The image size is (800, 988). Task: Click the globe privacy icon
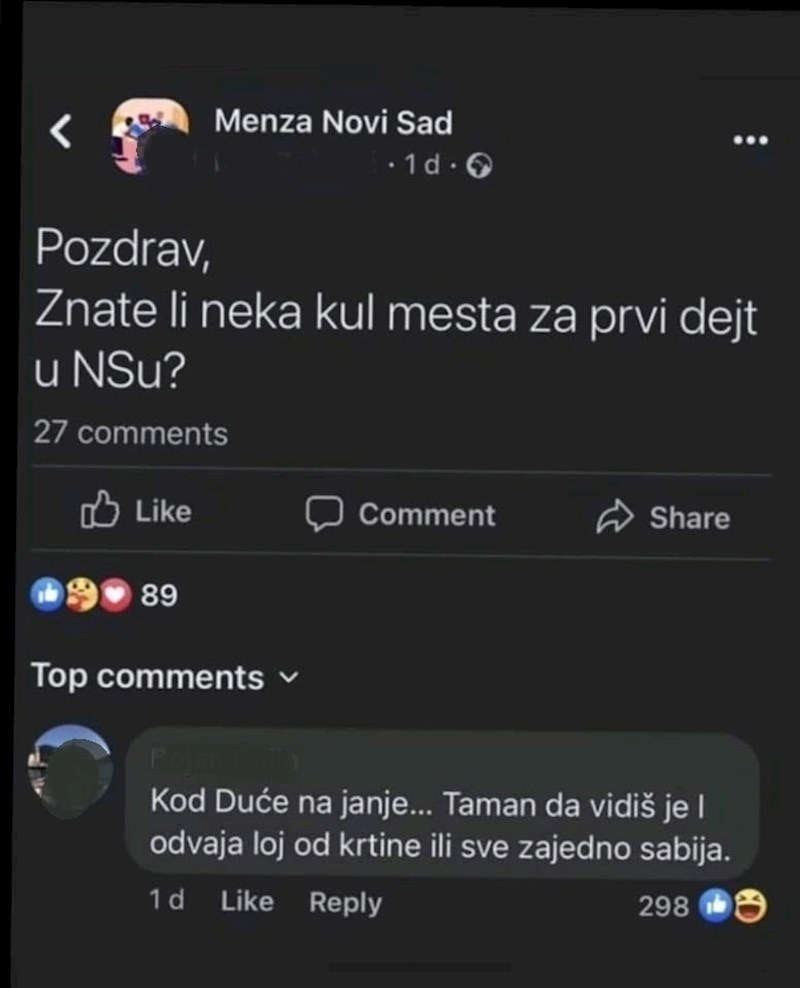click(x=480, y=165)
